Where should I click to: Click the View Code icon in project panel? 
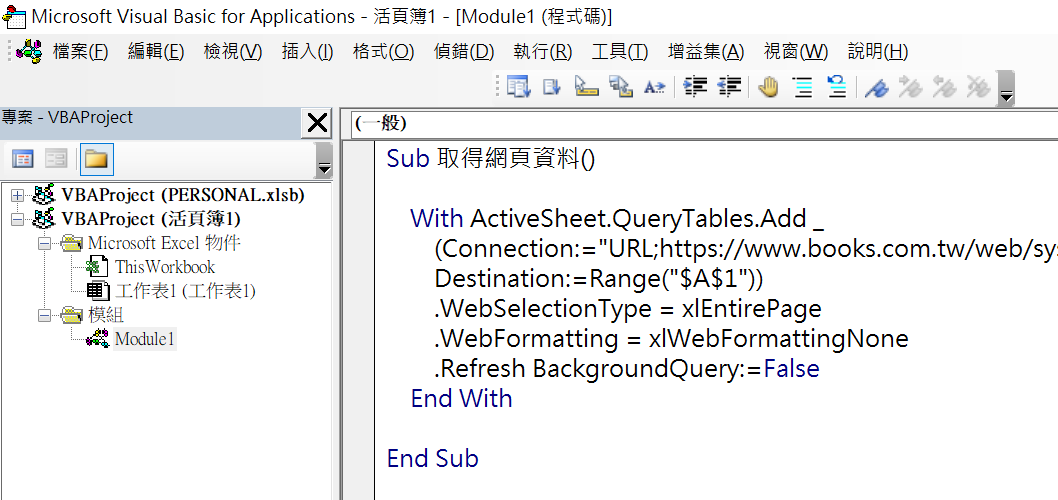tap(24, 159)
